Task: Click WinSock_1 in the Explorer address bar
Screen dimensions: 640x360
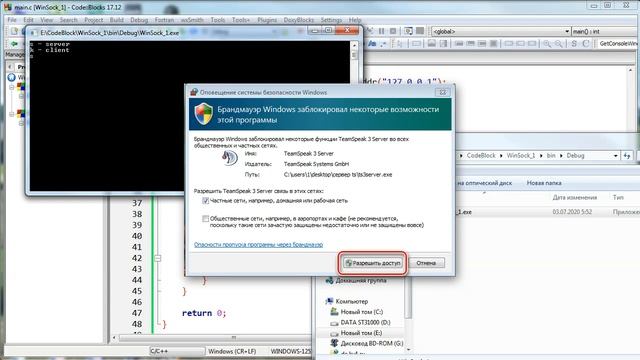Action: pos(520,156)
